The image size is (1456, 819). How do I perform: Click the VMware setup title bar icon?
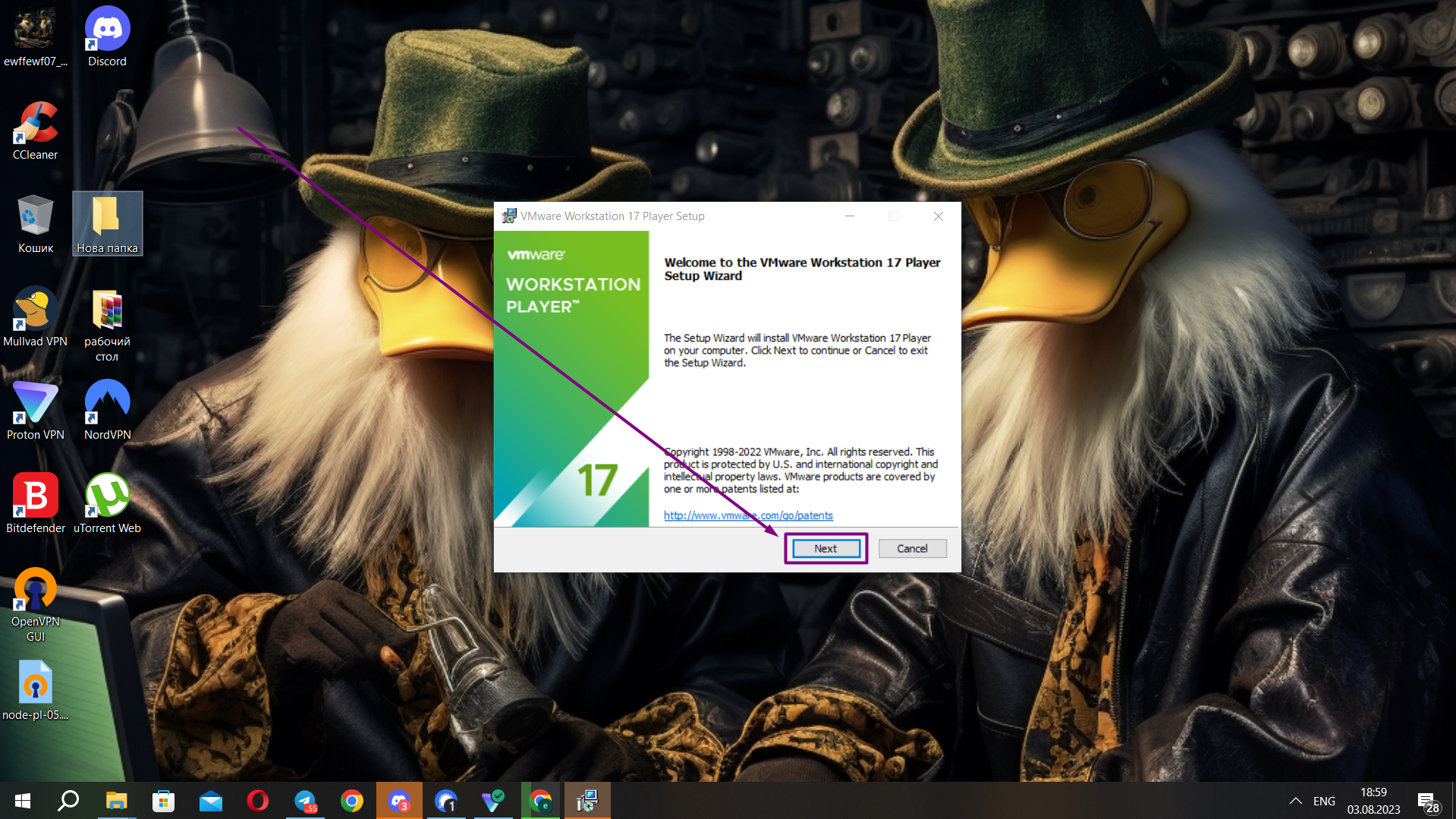[x=509, y=216]
